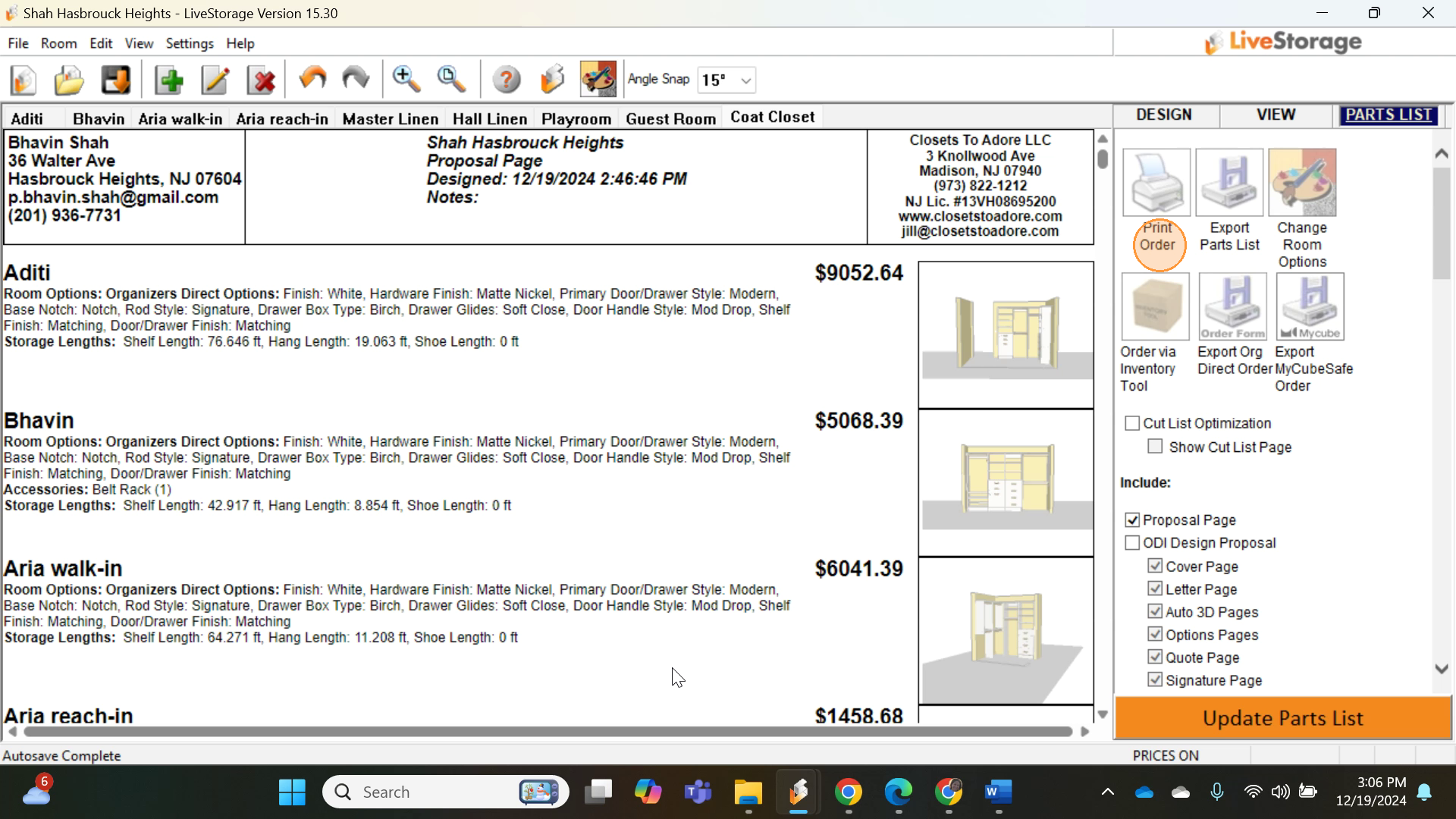Enable the Cut List Optimization checkbox
Screen dimensions: 1456x819
[x=1132, y=423]
